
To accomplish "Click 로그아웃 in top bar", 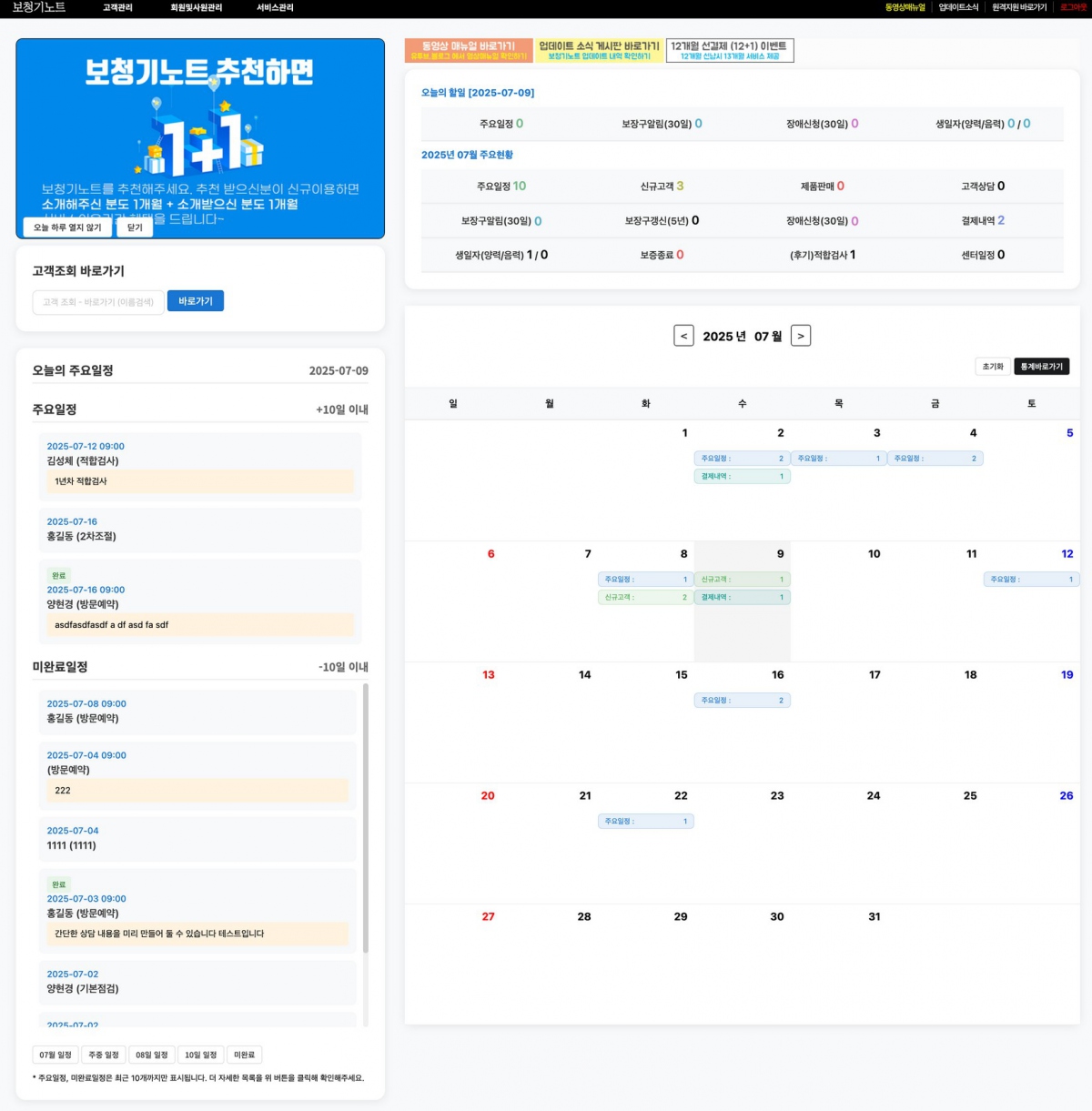I will (1073, 7).
